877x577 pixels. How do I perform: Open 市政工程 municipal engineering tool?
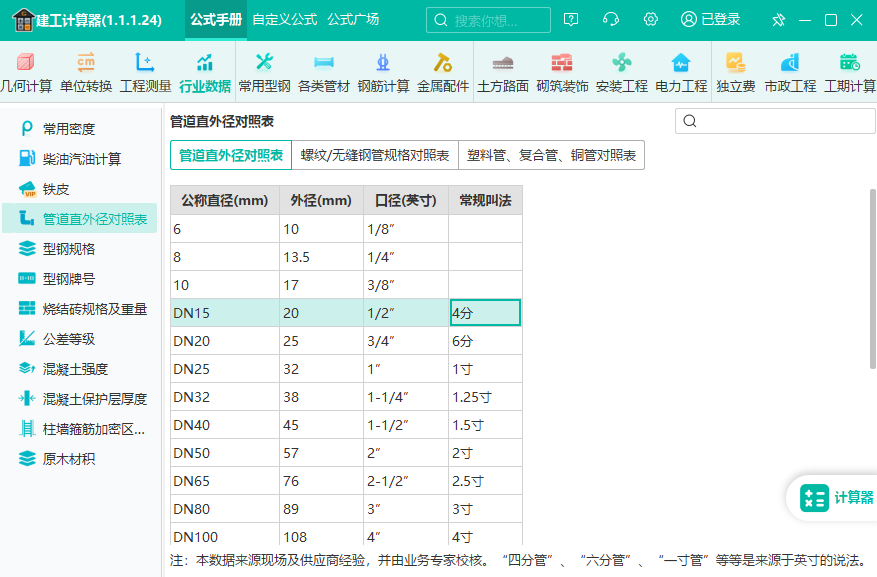click(790, 73)
